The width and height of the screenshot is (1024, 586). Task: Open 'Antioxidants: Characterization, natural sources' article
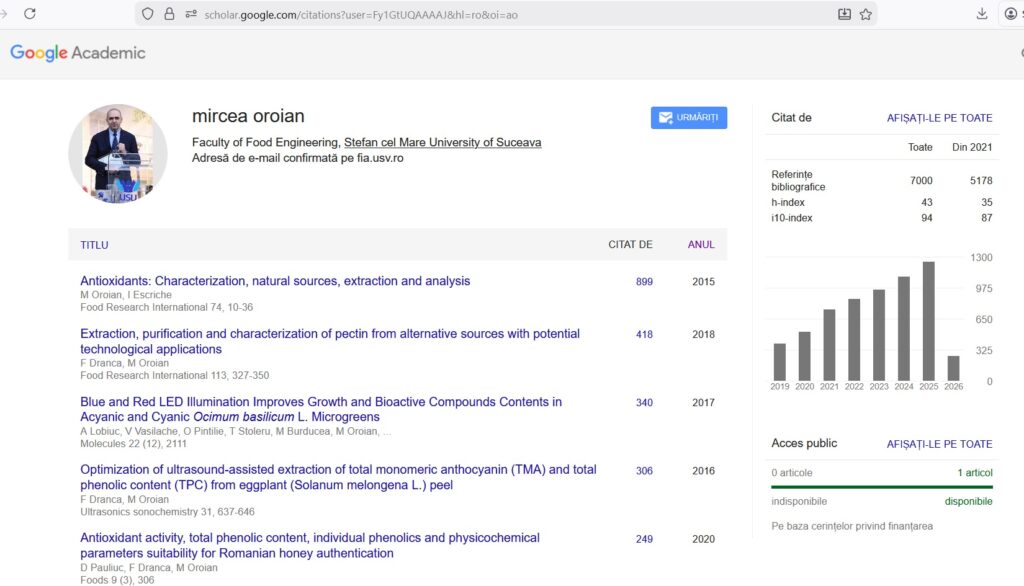coord(275,281)
